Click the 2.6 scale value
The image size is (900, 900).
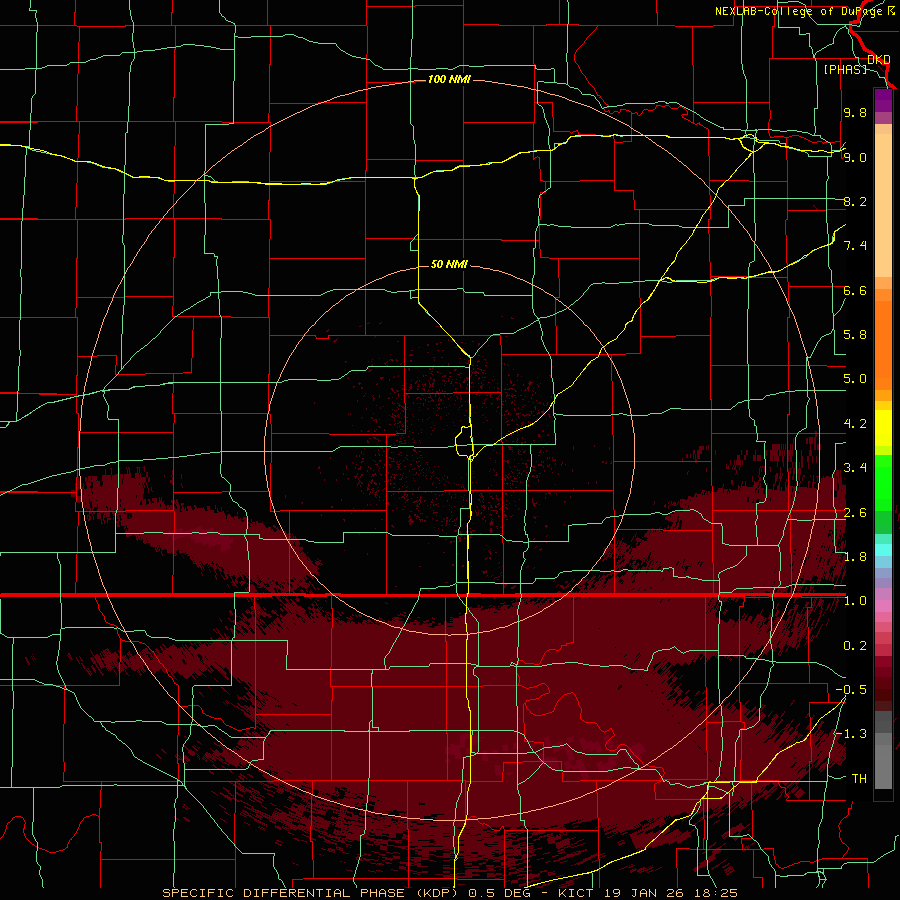point(855,513)
